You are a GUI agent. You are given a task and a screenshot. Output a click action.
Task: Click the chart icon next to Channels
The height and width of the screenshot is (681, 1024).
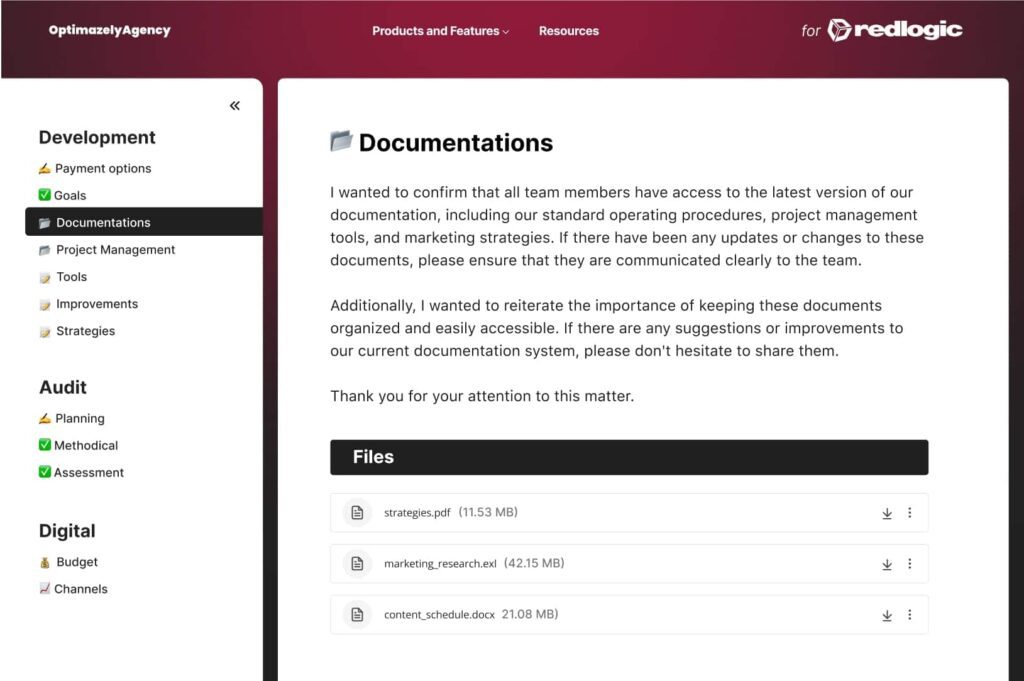pos(44,588)
